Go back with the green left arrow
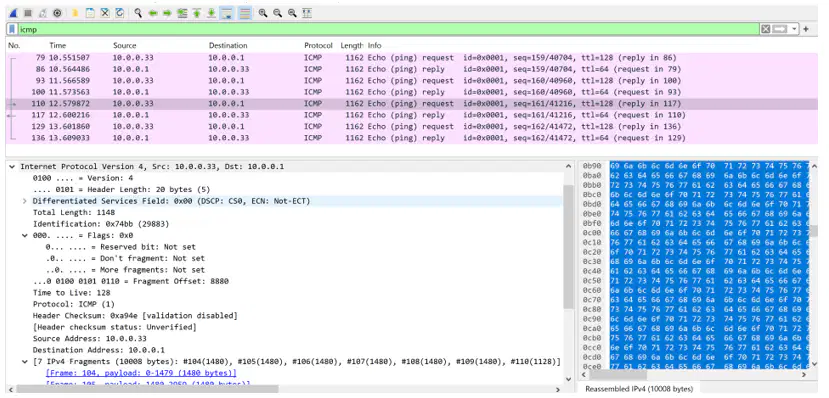 coord(153,13)
